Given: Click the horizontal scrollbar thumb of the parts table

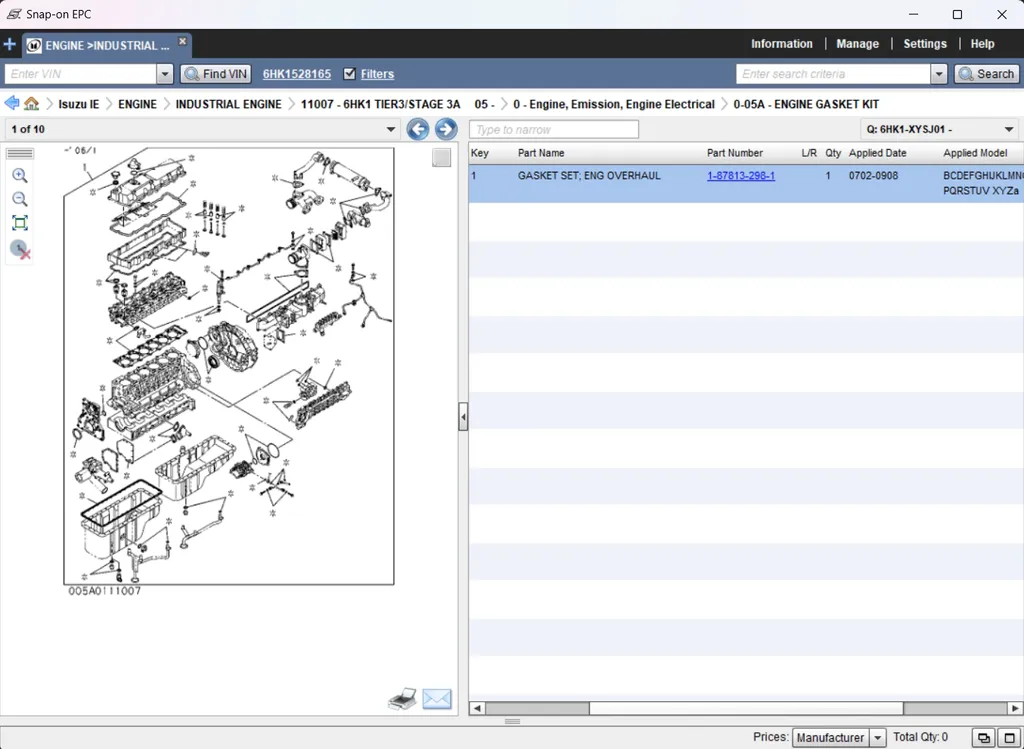Looking at the screenshot, I should coord(746,708).
